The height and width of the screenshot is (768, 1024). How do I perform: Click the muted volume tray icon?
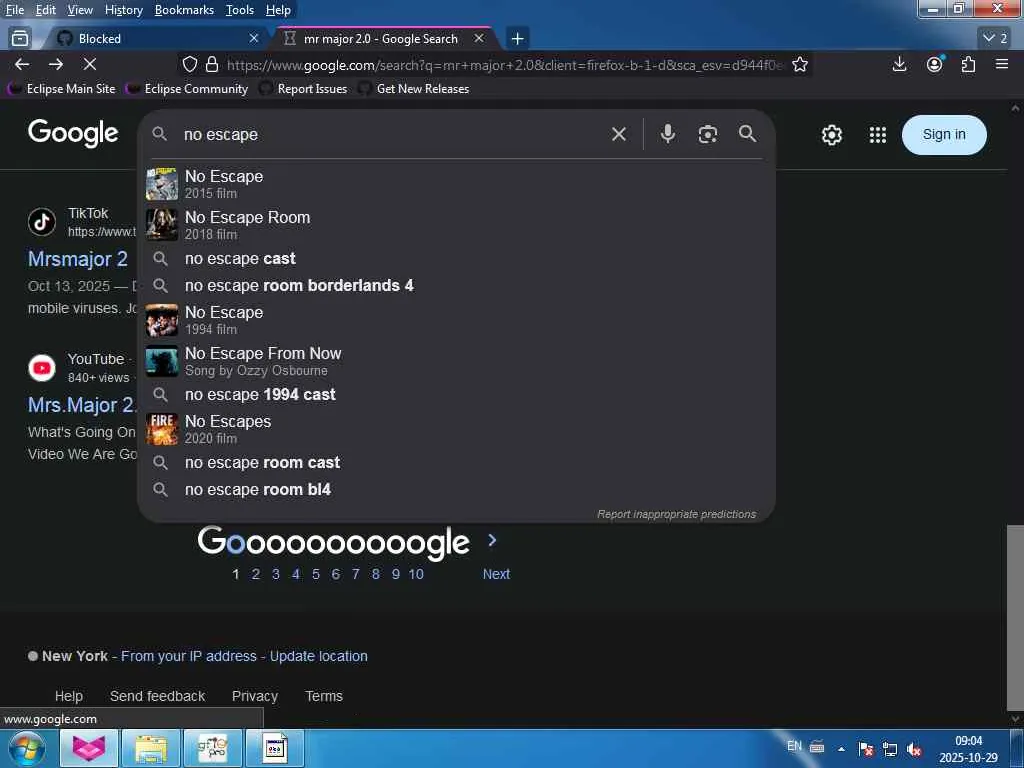[914, 749]
